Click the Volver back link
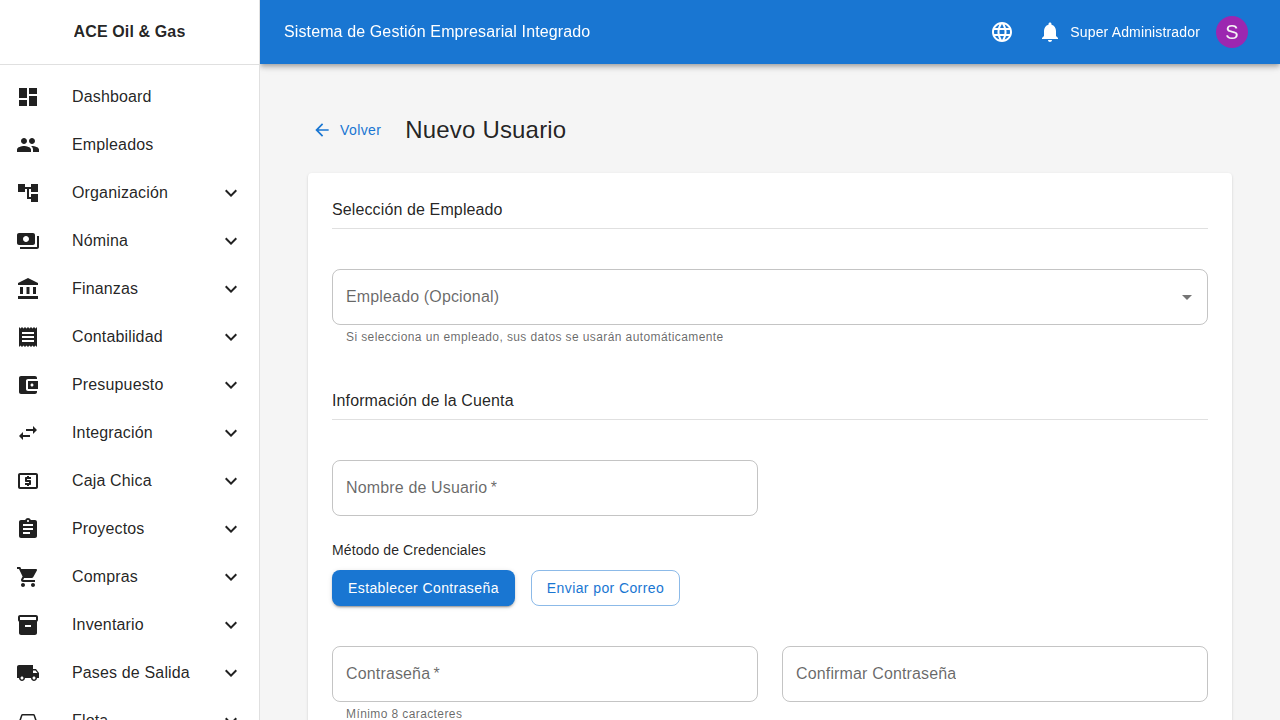 (x=347, y=130)
